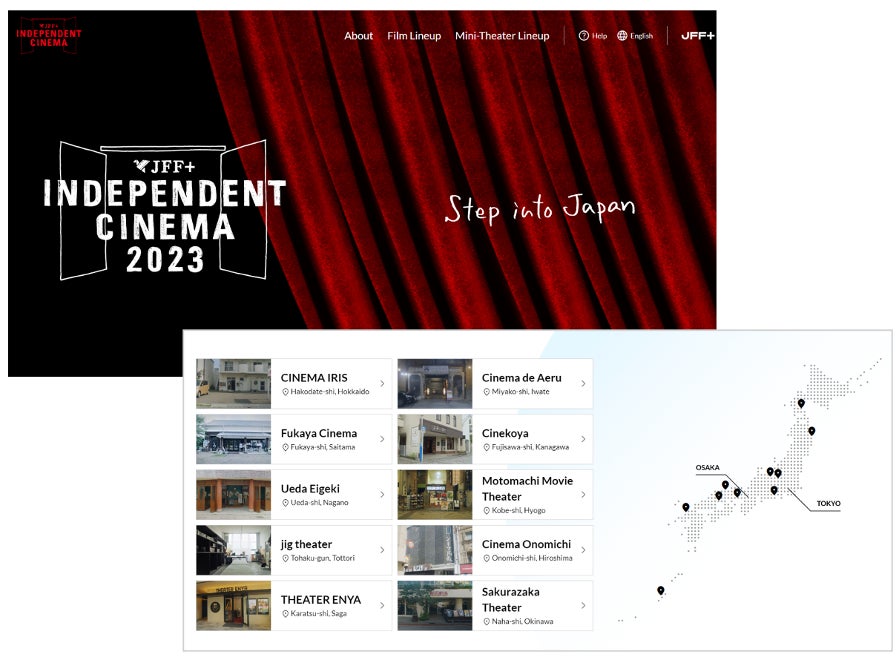Screen dimensions: 896x664
Task: Click chevron arrow on Fukaya Cinema row
Action: point(382,439)
